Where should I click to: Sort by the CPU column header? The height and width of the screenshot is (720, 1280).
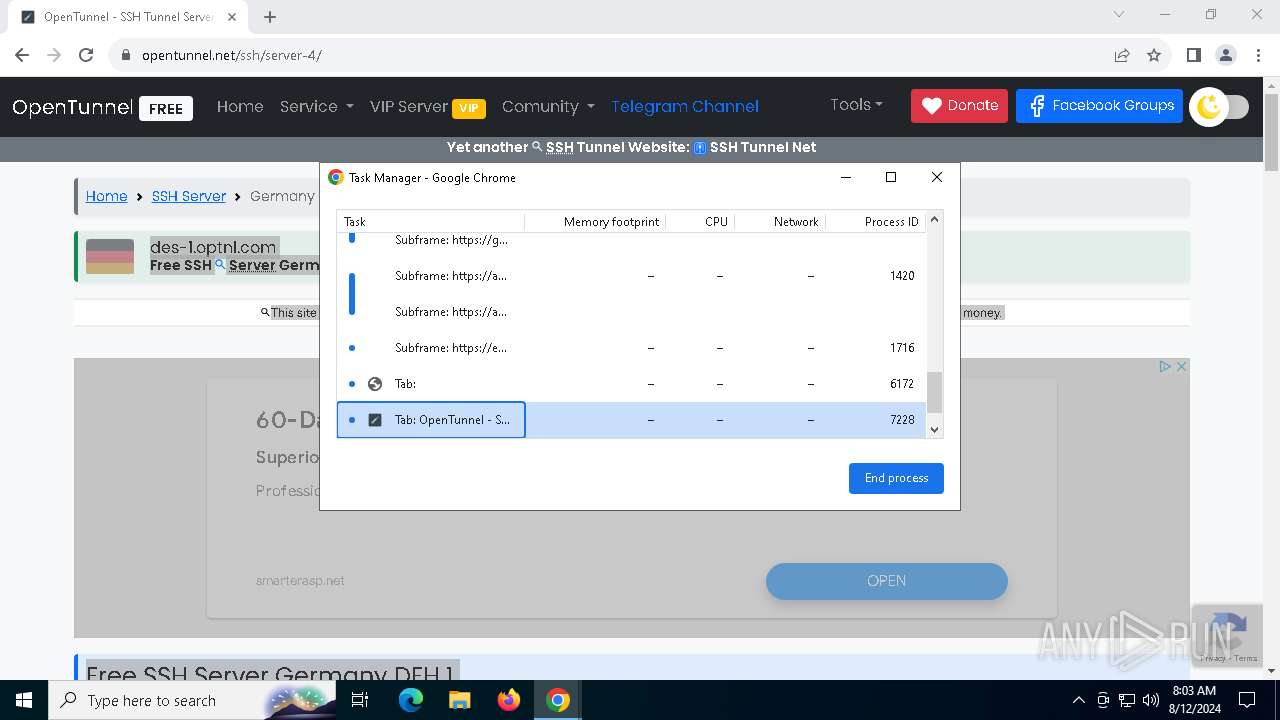coord(701,221)
